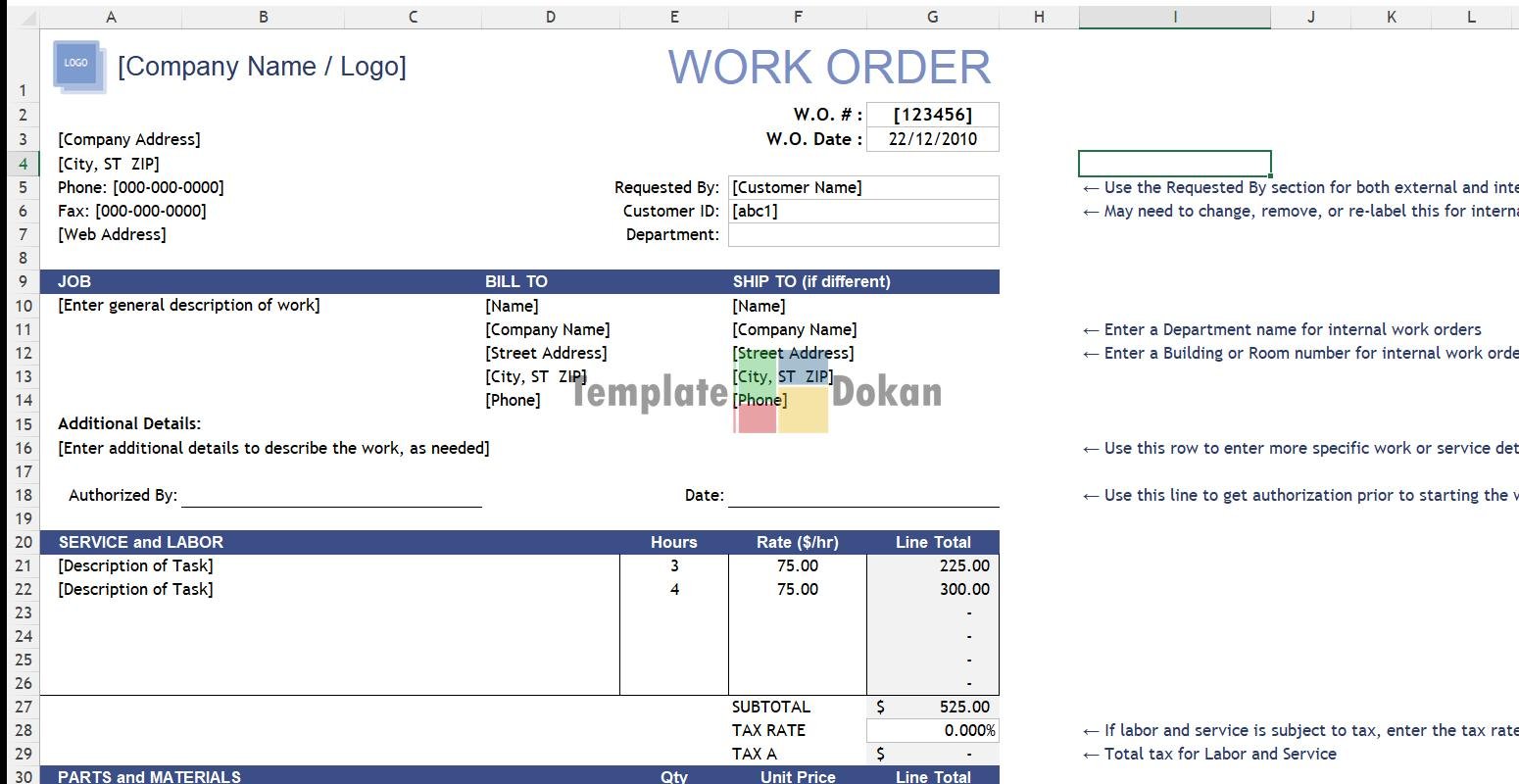Click the blue LOGO placeholder image

pyautogui.click(x=77, y=66)
